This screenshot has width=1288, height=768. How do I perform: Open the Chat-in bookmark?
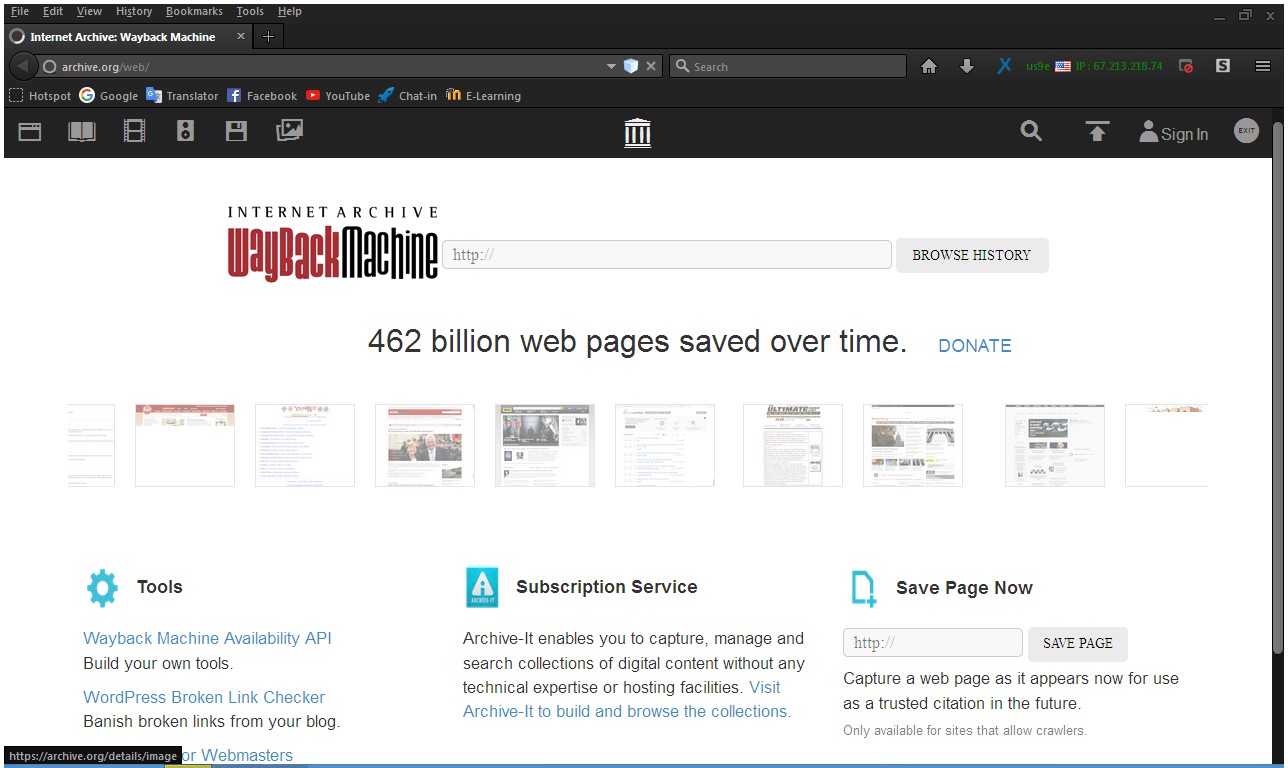(408, 96)
